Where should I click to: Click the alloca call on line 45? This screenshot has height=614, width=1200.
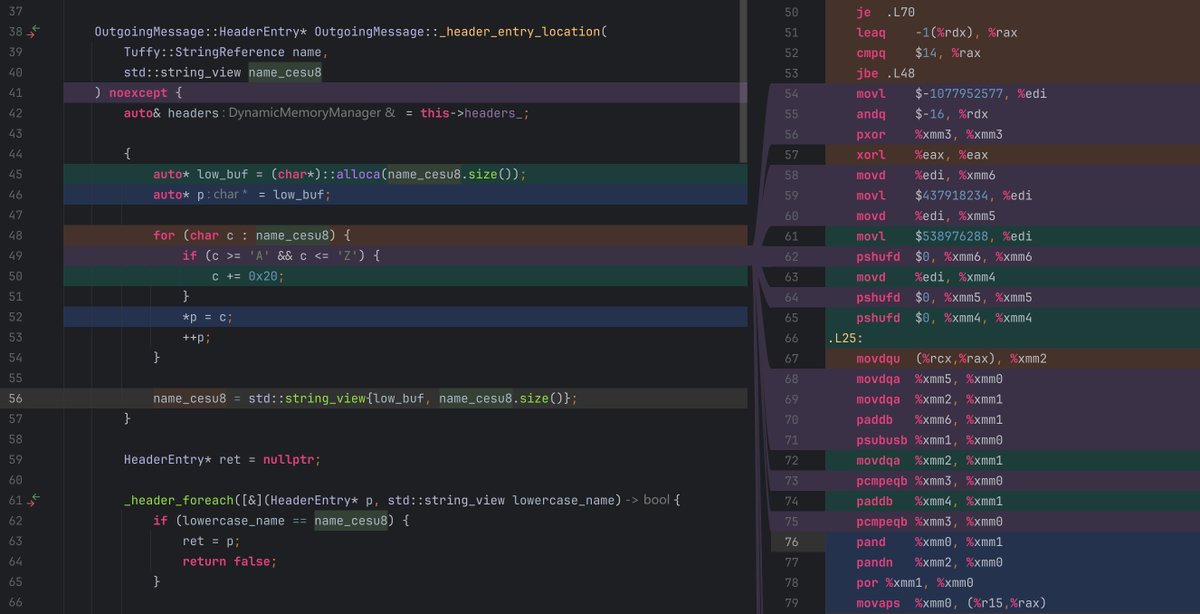click(x=358, y=174)
